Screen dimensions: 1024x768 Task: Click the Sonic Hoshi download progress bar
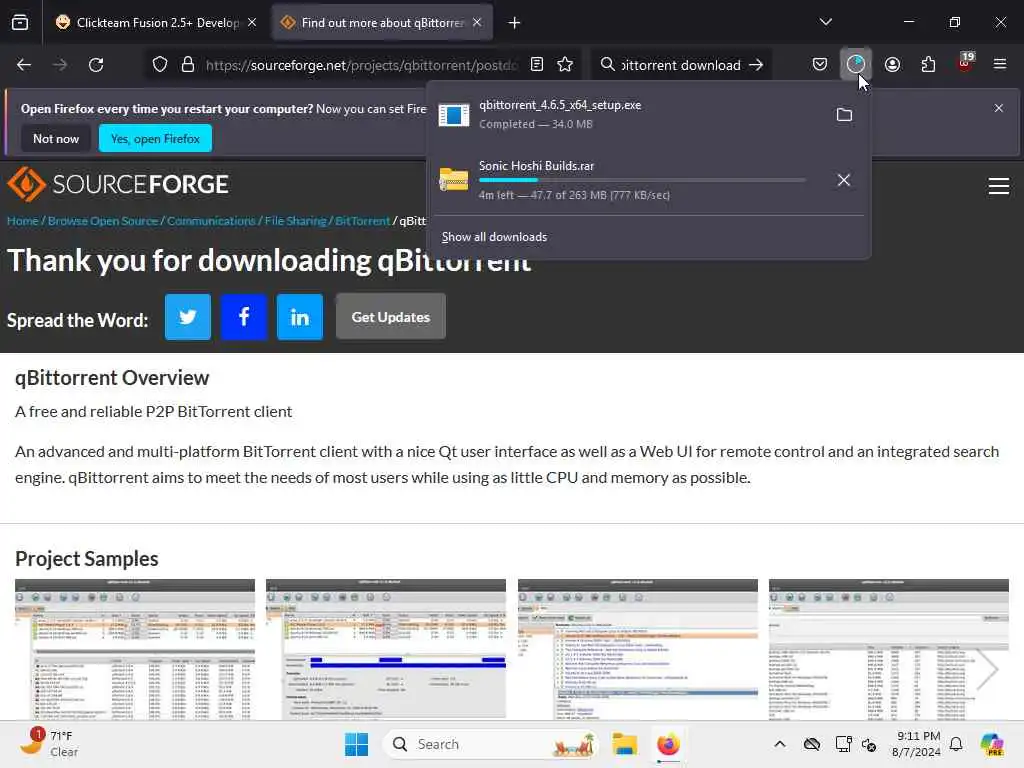(x=642, y=180)
